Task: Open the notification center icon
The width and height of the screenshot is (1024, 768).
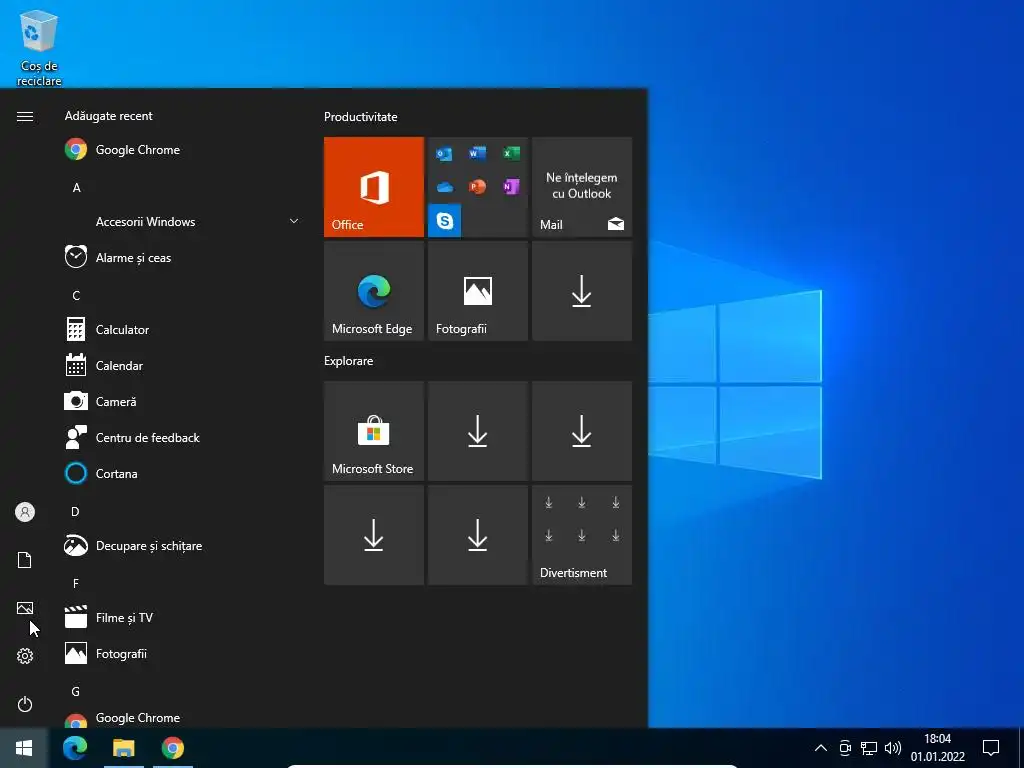Action: (991, 748)
